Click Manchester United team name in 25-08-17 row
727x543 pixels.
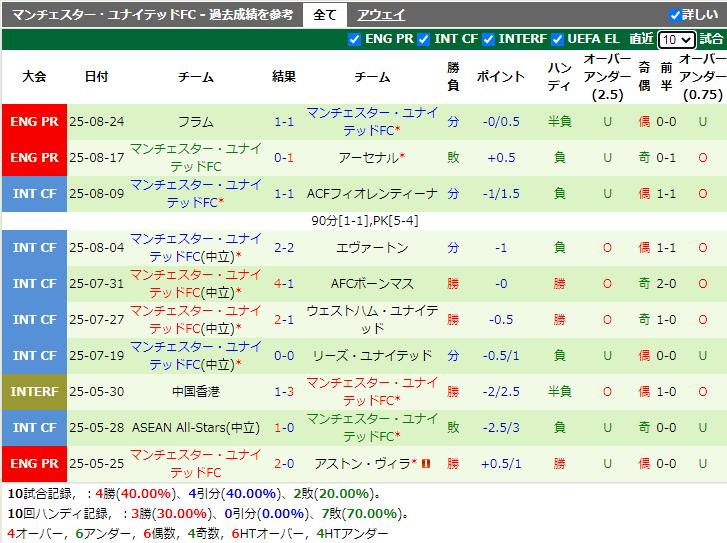[x=196, y=158]
